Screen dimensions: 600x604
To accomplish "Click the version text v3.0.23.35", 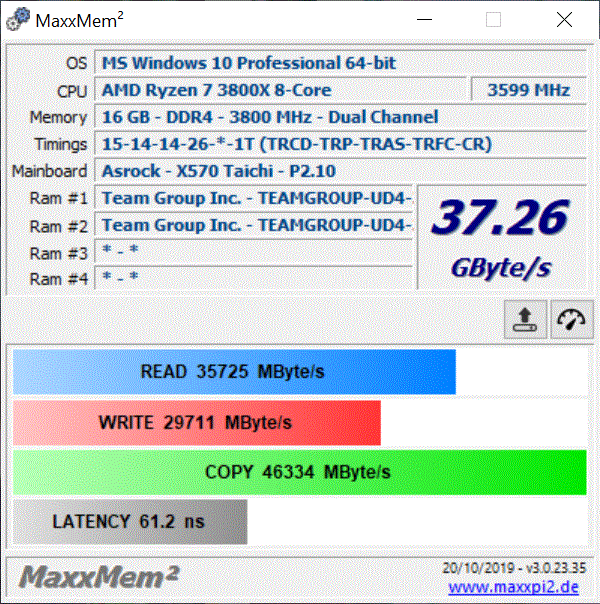I will pyautogui.click(x=556, y=568).
